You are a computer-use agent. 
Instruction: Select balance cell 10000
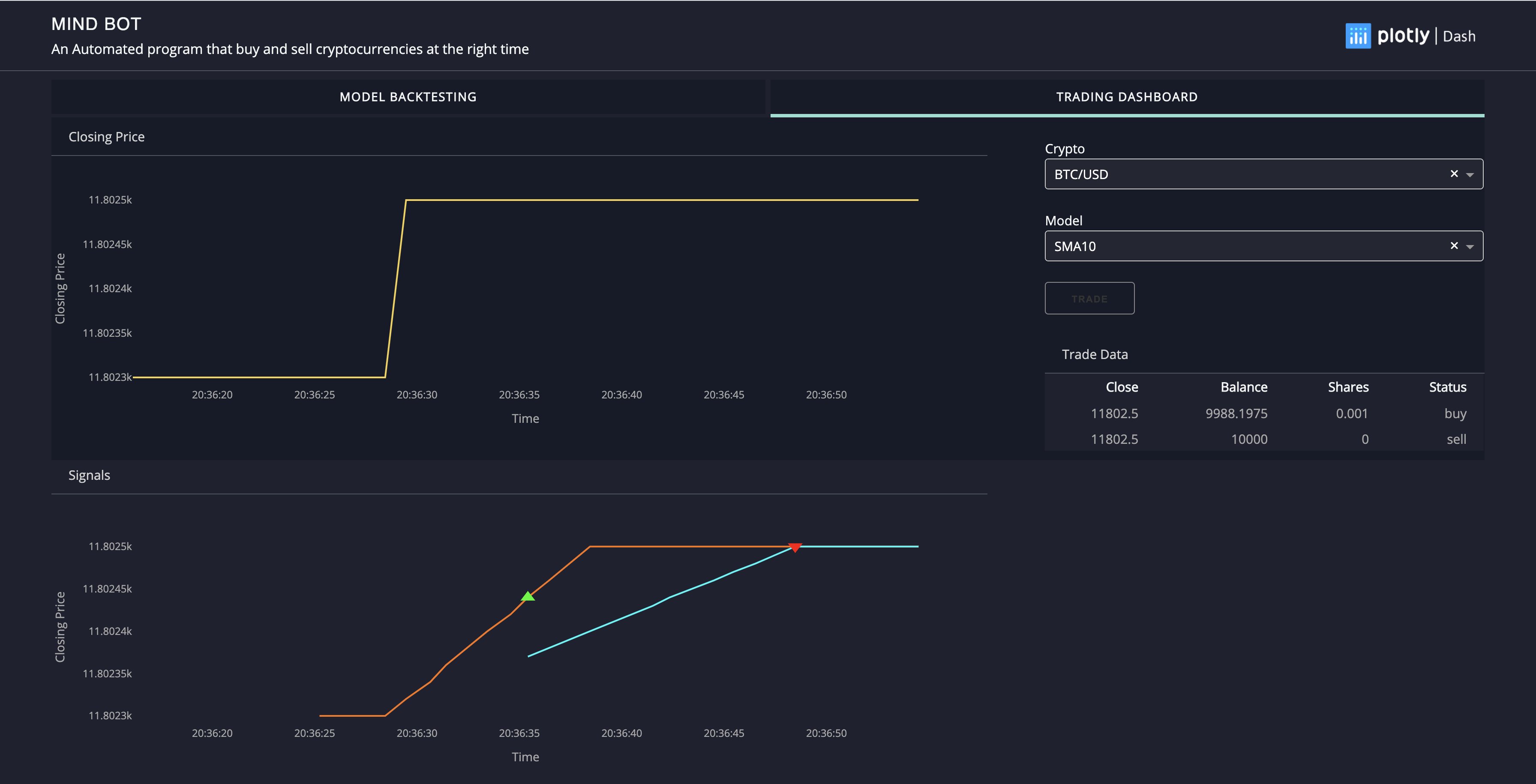pos(1249,440)
